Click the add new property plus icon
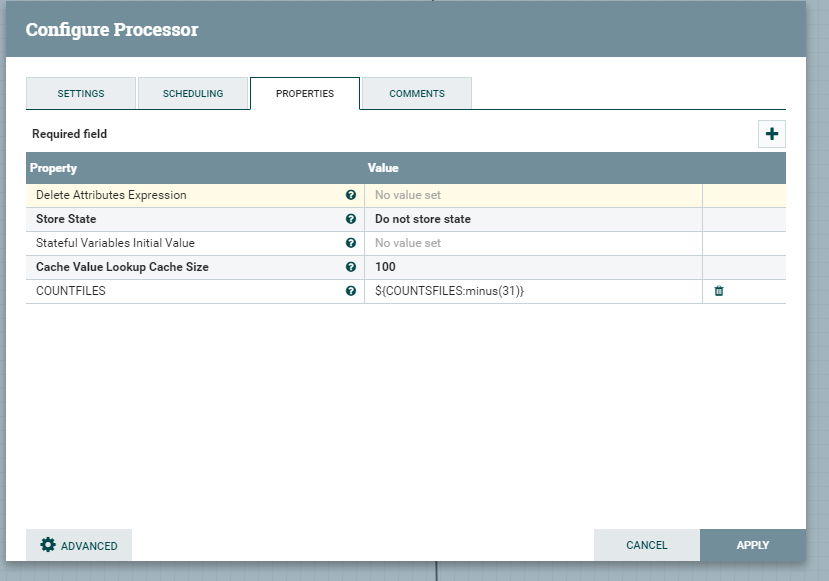This screenshot has height=581, width=829. pos(771,134)
